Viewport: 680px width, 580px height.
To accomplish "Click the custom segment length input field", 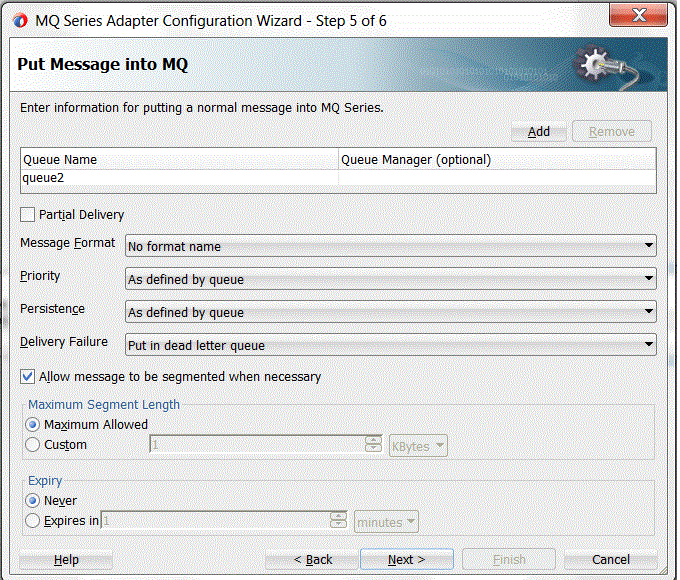I will coord(257,445).
